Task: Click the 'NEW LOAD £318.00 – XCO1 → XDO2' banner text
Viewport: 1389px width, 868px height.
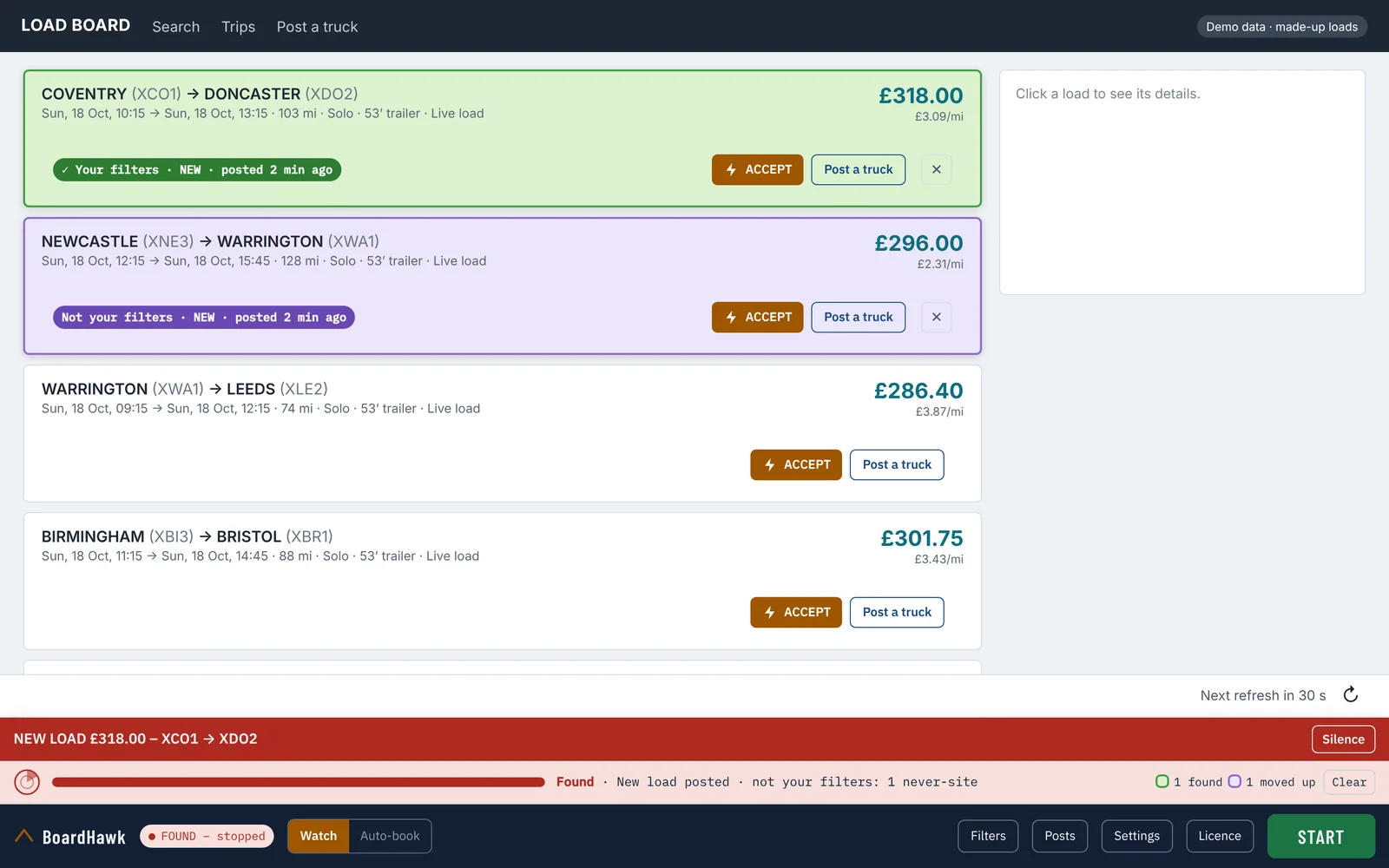Action: click(135, 740)
